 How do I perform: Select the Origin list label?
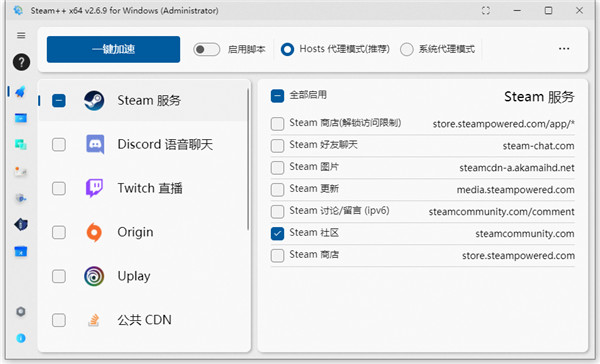click(x=135, y=232)
